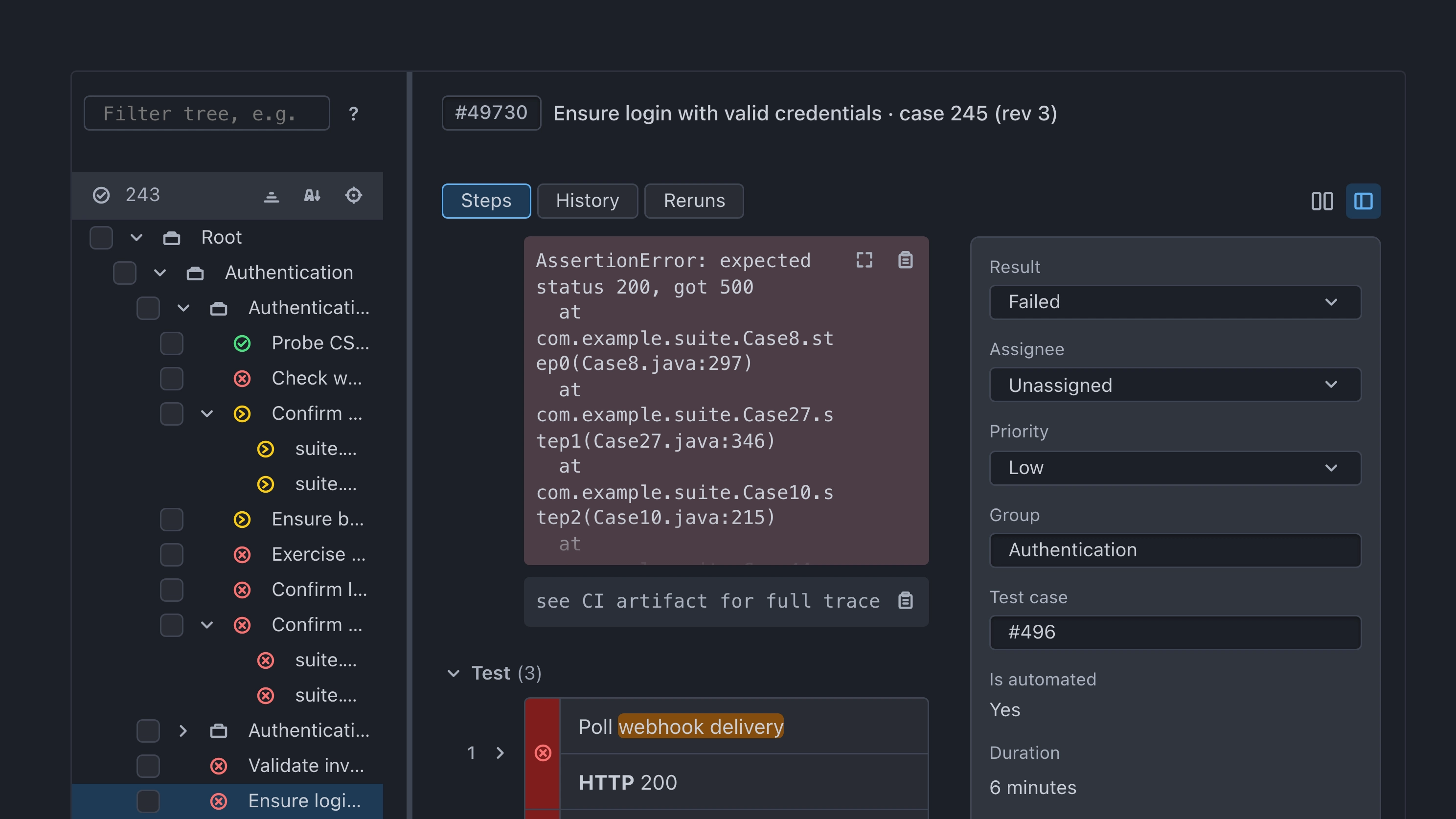1456x819 pixels.
Task: Click the failed icon beside Check w...
Action: click(x=242, y=378)
